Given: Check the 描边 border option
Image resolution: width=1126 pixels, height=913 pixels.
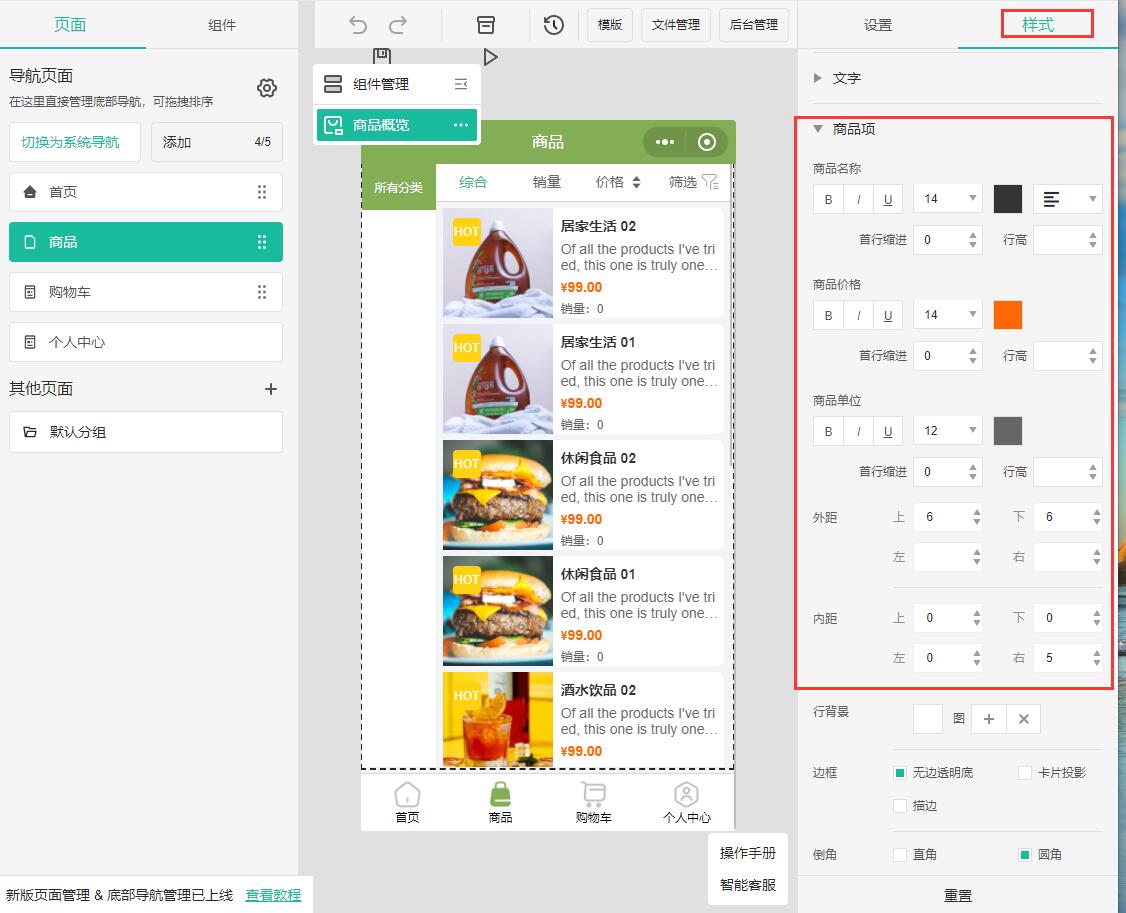Looking at the screenshot, I should pyautogui.click(x=900, y=806).
